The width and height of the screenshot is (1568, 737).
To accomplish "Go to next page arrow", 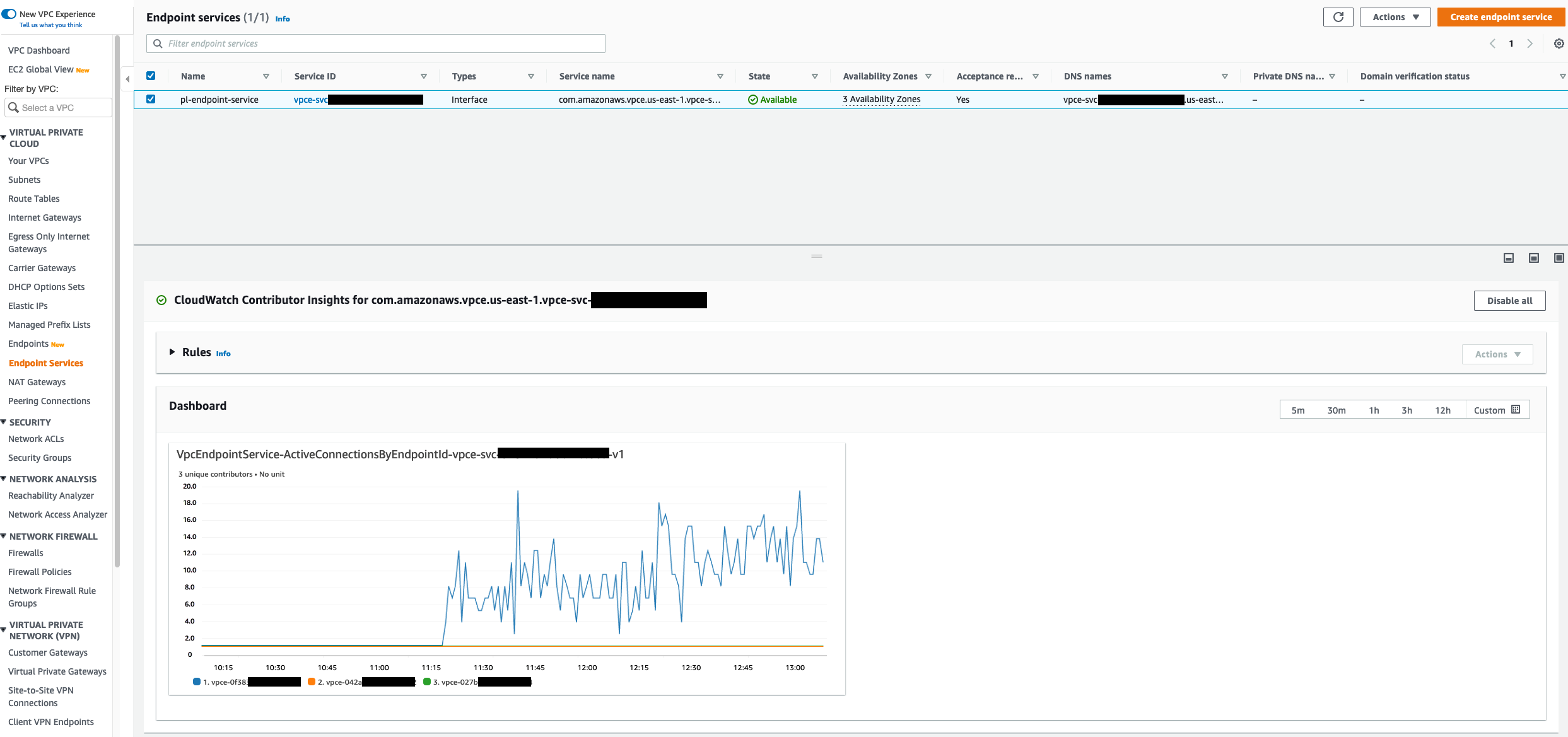I will (1530, 44).
